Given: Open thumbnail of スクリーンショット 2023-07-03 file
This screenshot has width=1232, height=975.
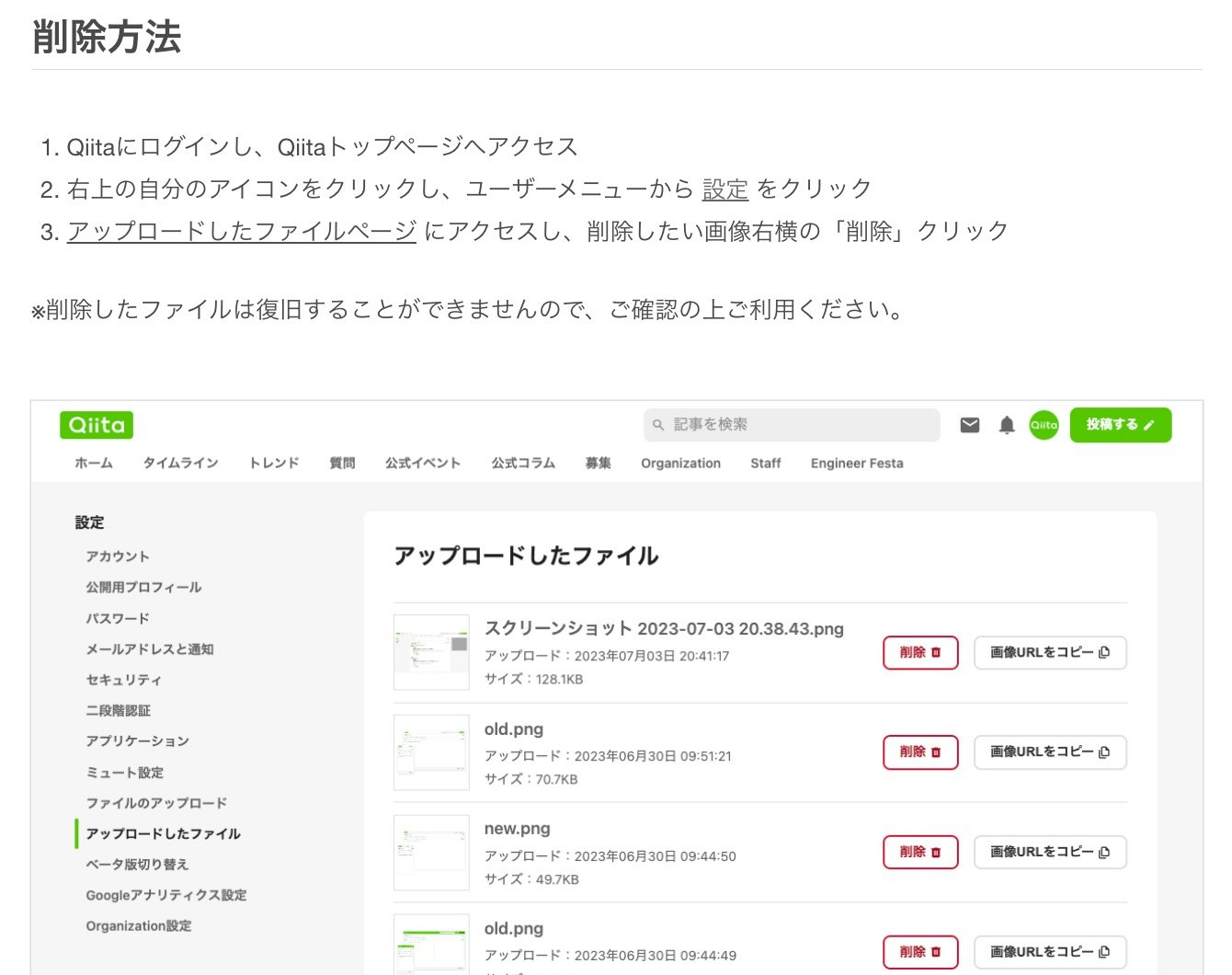Looking at the screenshot, I should tap(431, 653).
